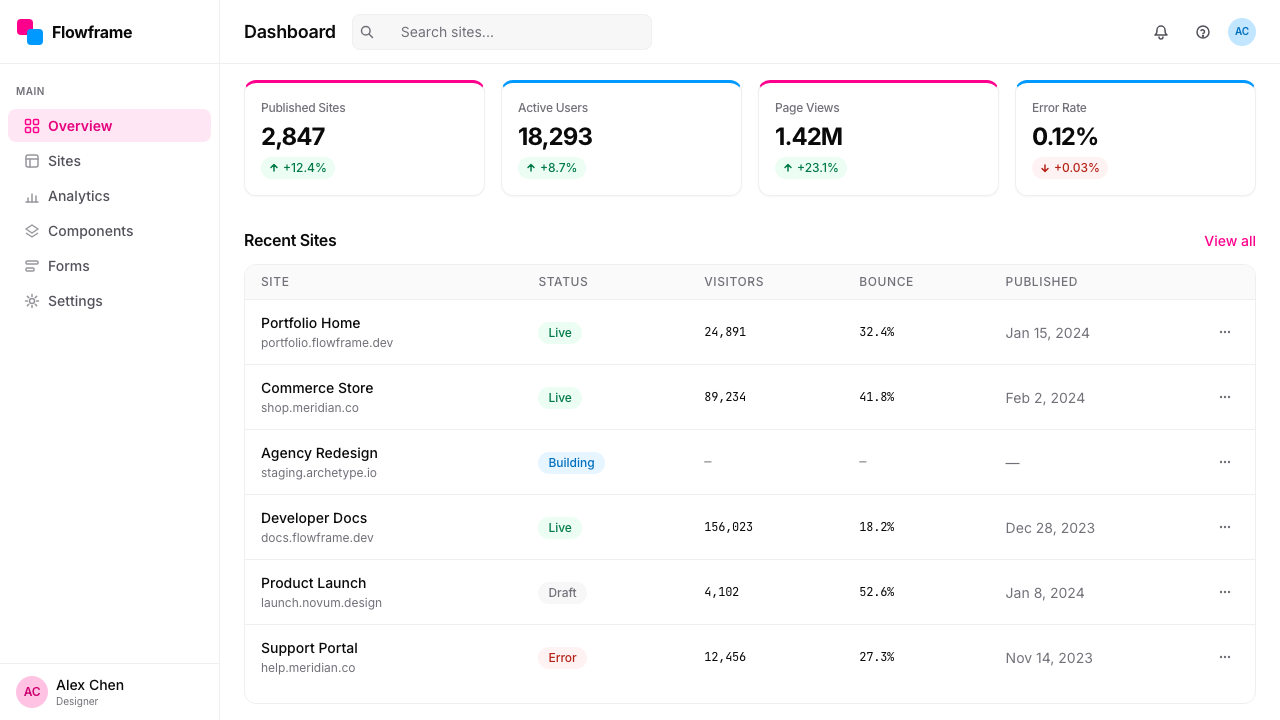Open the help question mark icon
The width and height of the screenshot is (1280, 720).
tap(1203, 32)
